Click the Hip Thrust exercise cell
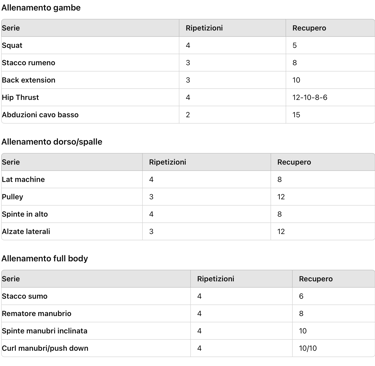 (90, 97)
